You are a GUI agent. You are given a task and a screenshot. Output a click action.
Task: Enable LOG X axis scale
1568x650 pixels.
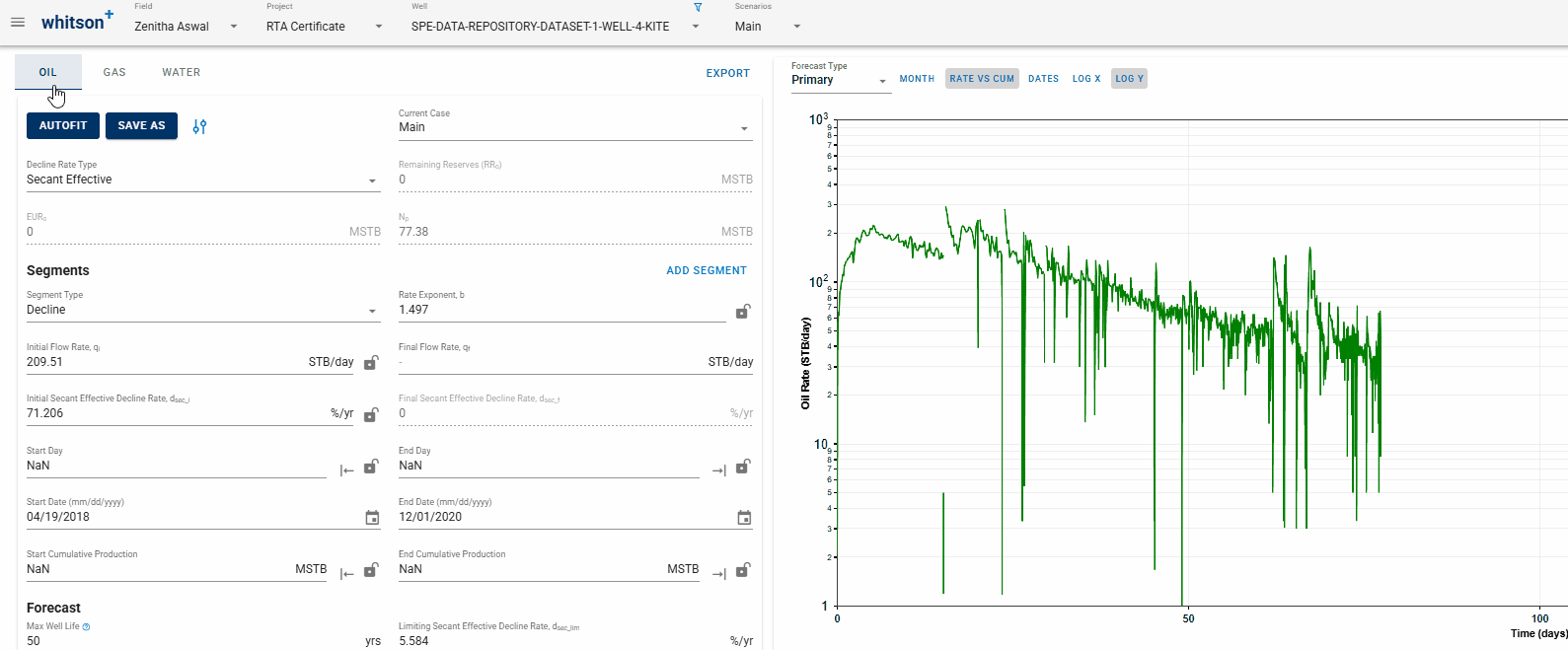(x=1085, y=79)
